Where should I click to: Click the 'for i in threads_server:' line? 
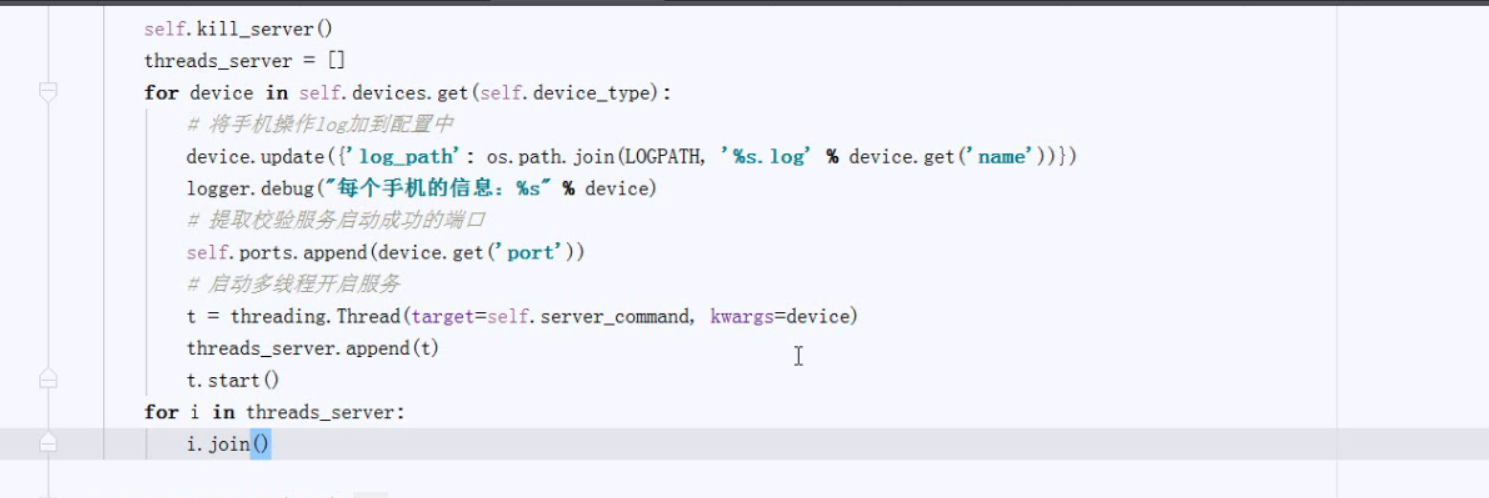pyautogui.click(x=275, y=412)
